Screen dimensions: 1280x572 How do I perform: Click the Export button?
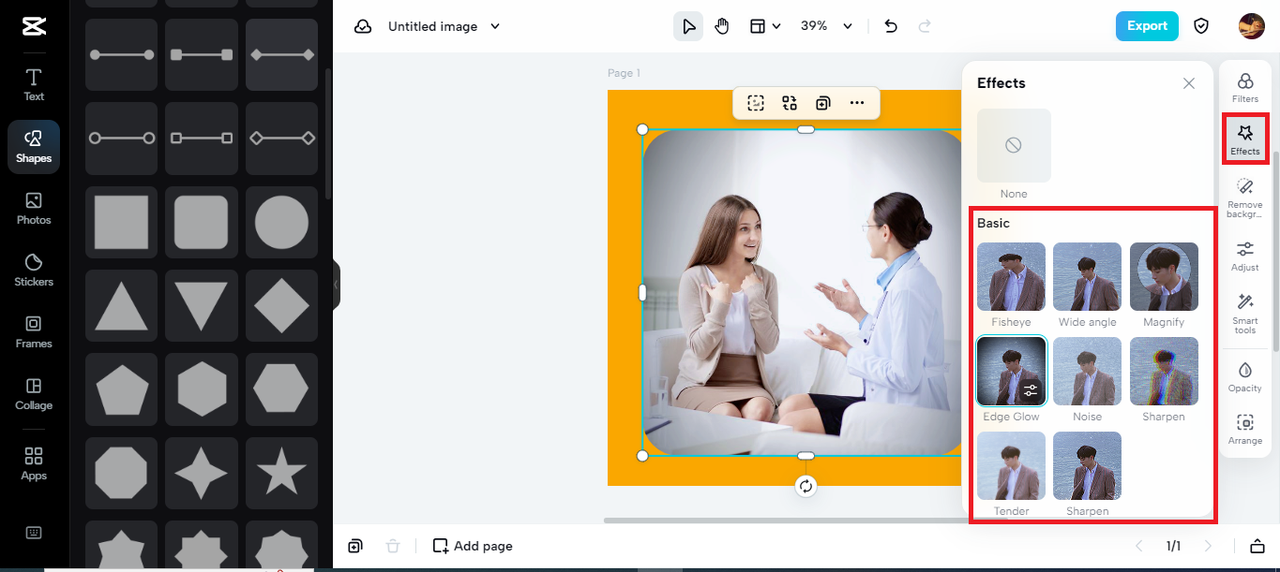[1147, 27]
